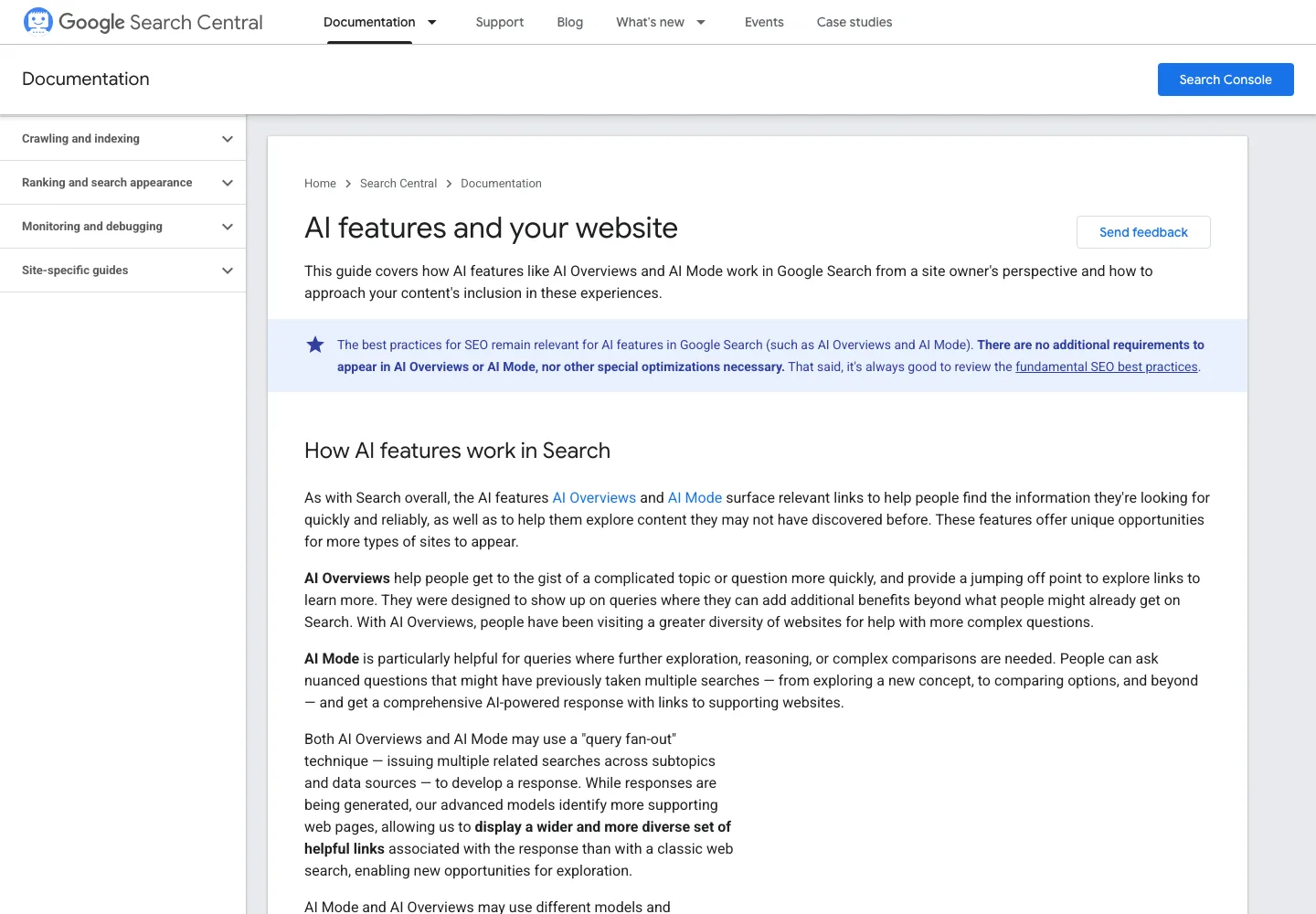Open the AI Overviews link
This screenshot has width=1316, height=914.
click(x=594, y=498)
